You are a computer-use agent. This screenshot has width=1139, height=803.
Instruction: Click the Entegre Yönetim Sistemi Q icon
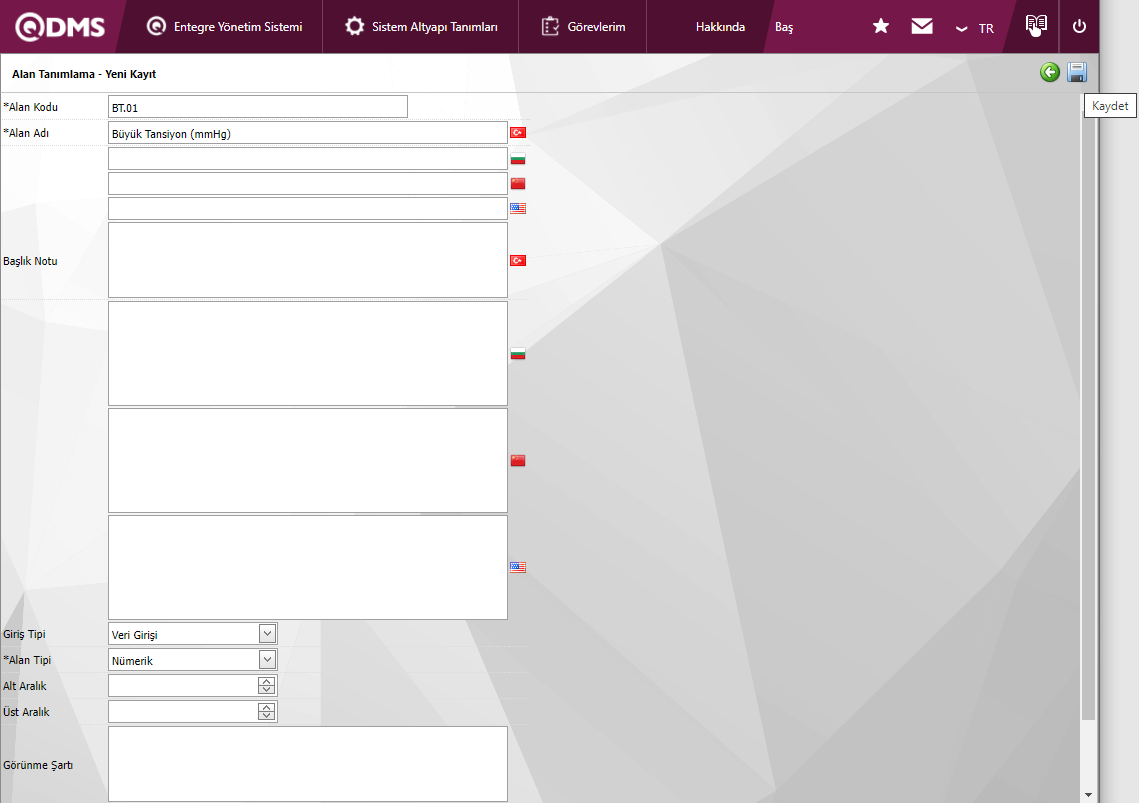tap(156, 26)
